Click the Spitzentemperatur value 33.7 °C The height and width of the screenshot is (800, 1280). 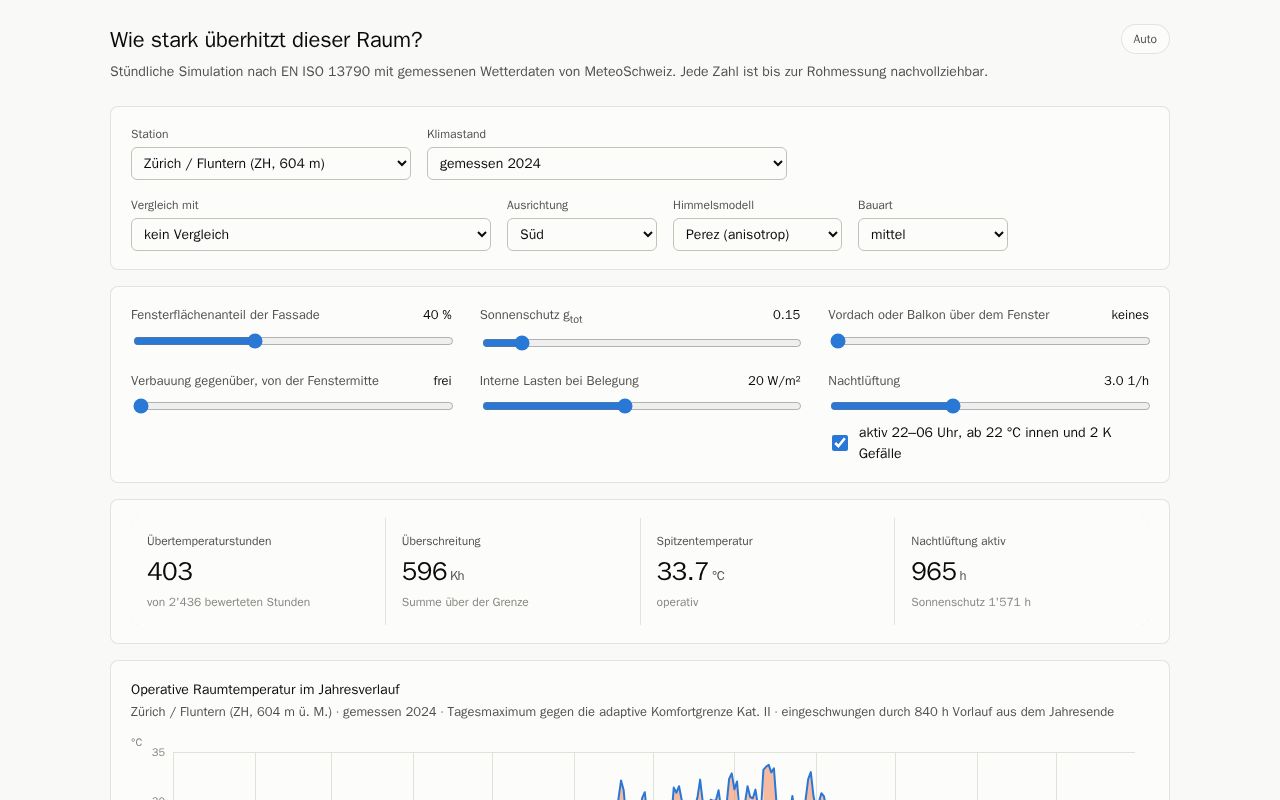691,572
